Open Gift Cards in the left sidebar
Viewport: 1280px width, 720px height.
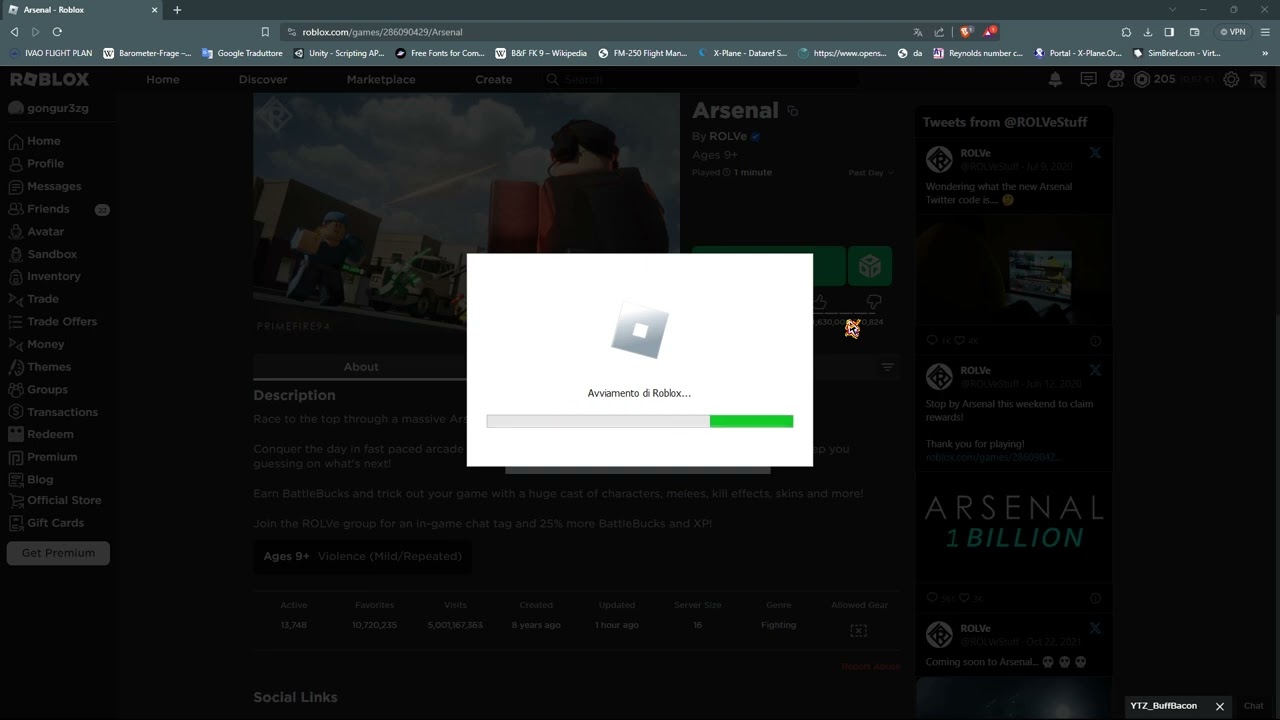55,523
